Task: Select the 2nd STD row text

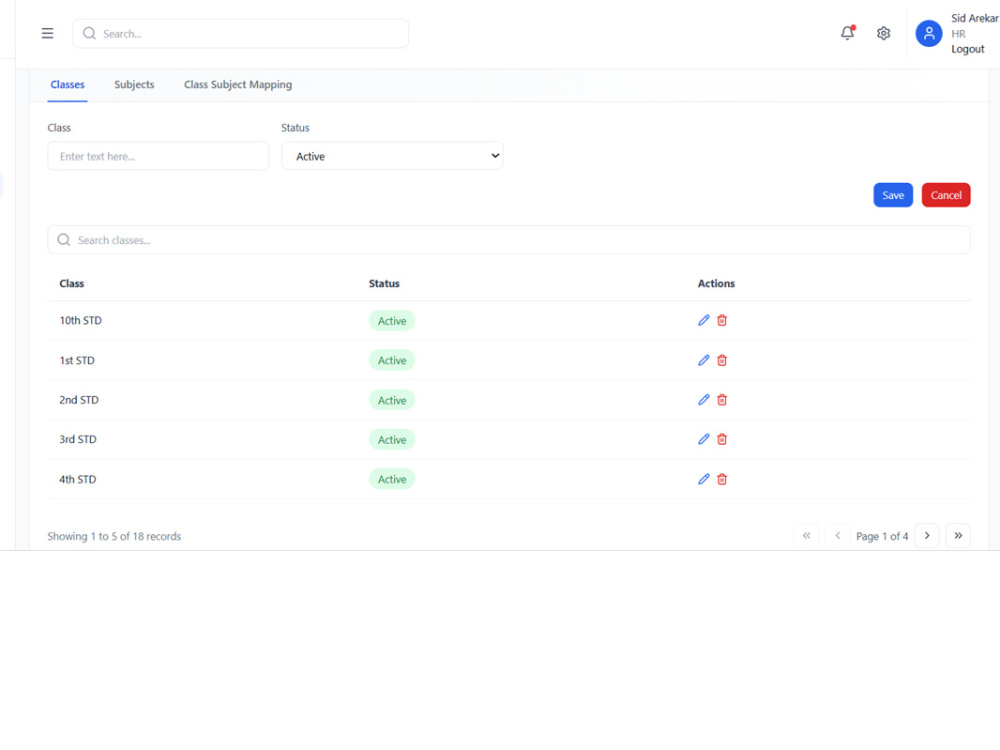Action: coord(79,400)
